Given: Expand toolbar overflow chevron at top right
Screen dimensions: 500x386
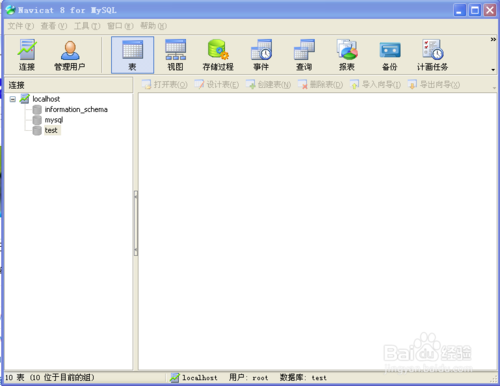Looking at the screenshot, I should pyautogui.click(x=493, y=39).
